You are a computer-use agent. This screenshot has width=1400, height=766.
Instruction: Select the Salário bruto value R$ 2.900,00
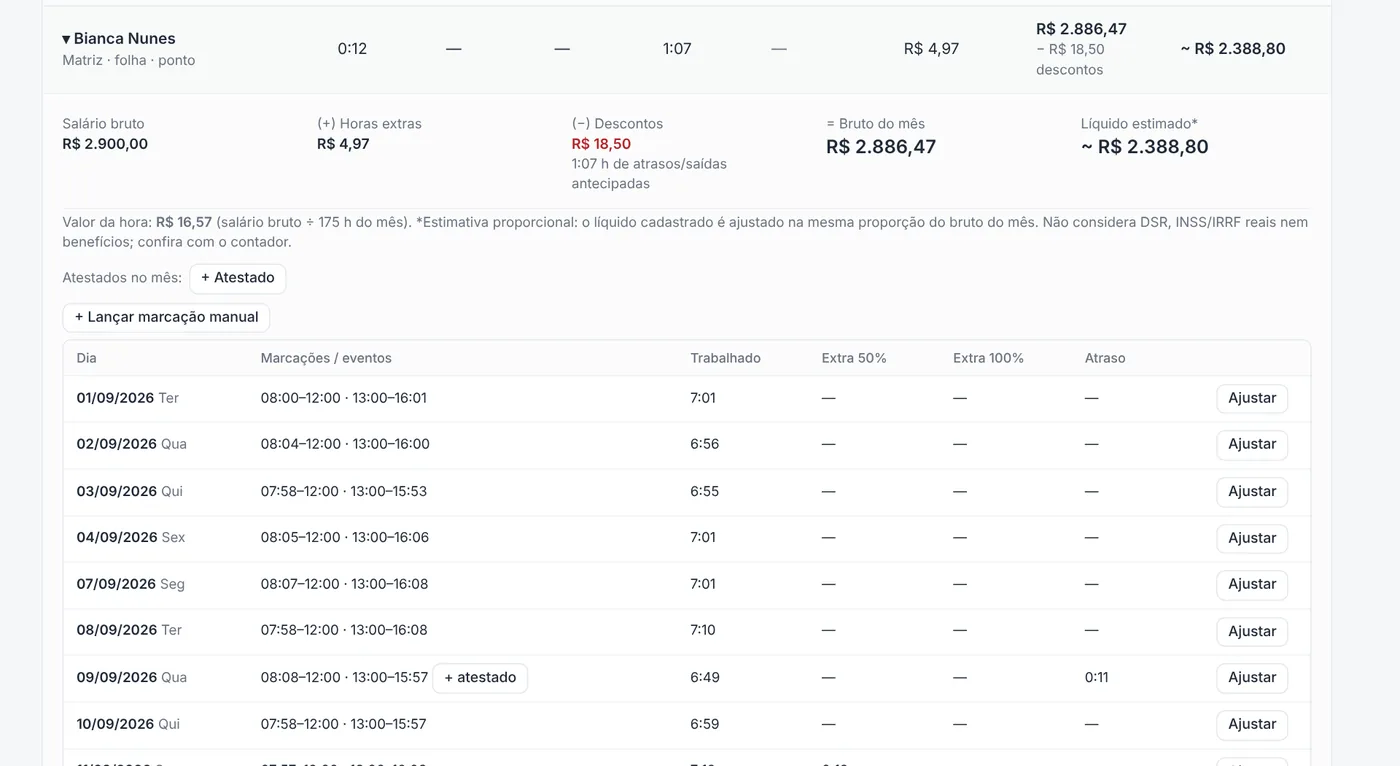click(x=105, y=144)
